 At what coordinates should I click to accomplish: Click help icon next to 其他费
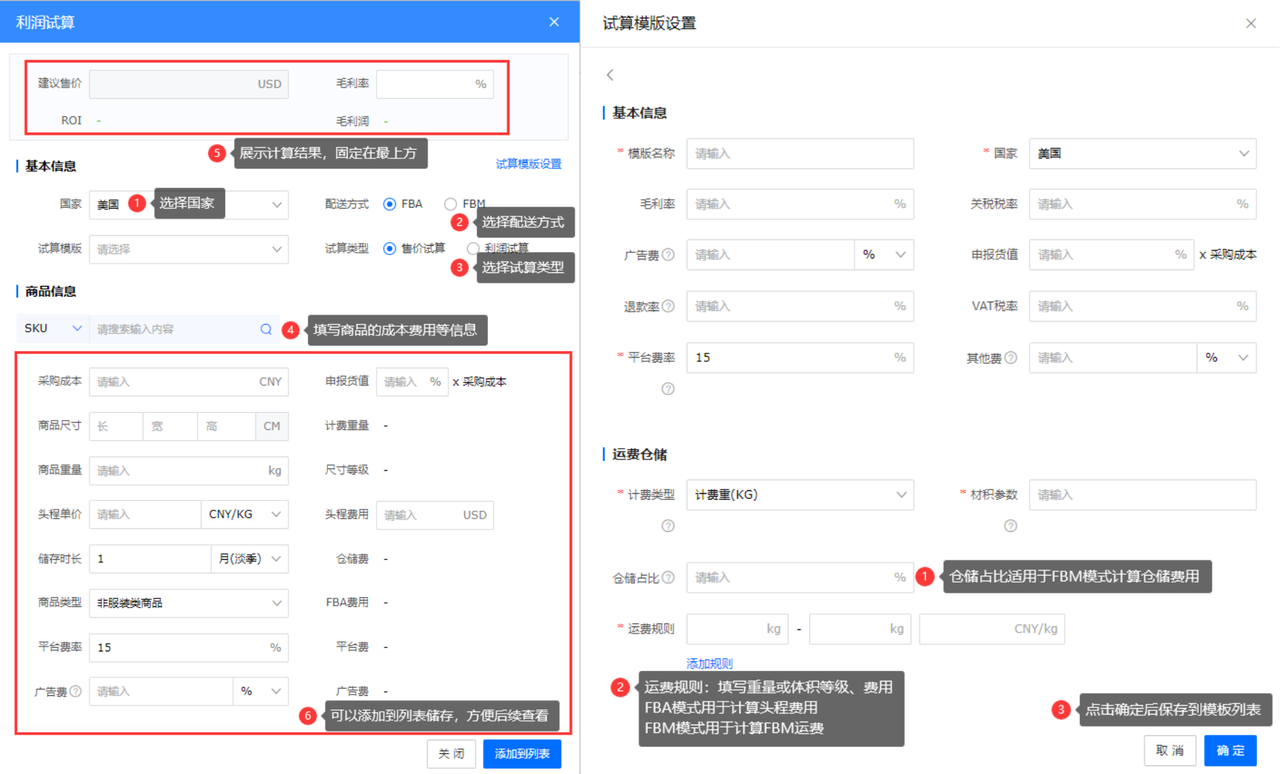click(1011, 358)
